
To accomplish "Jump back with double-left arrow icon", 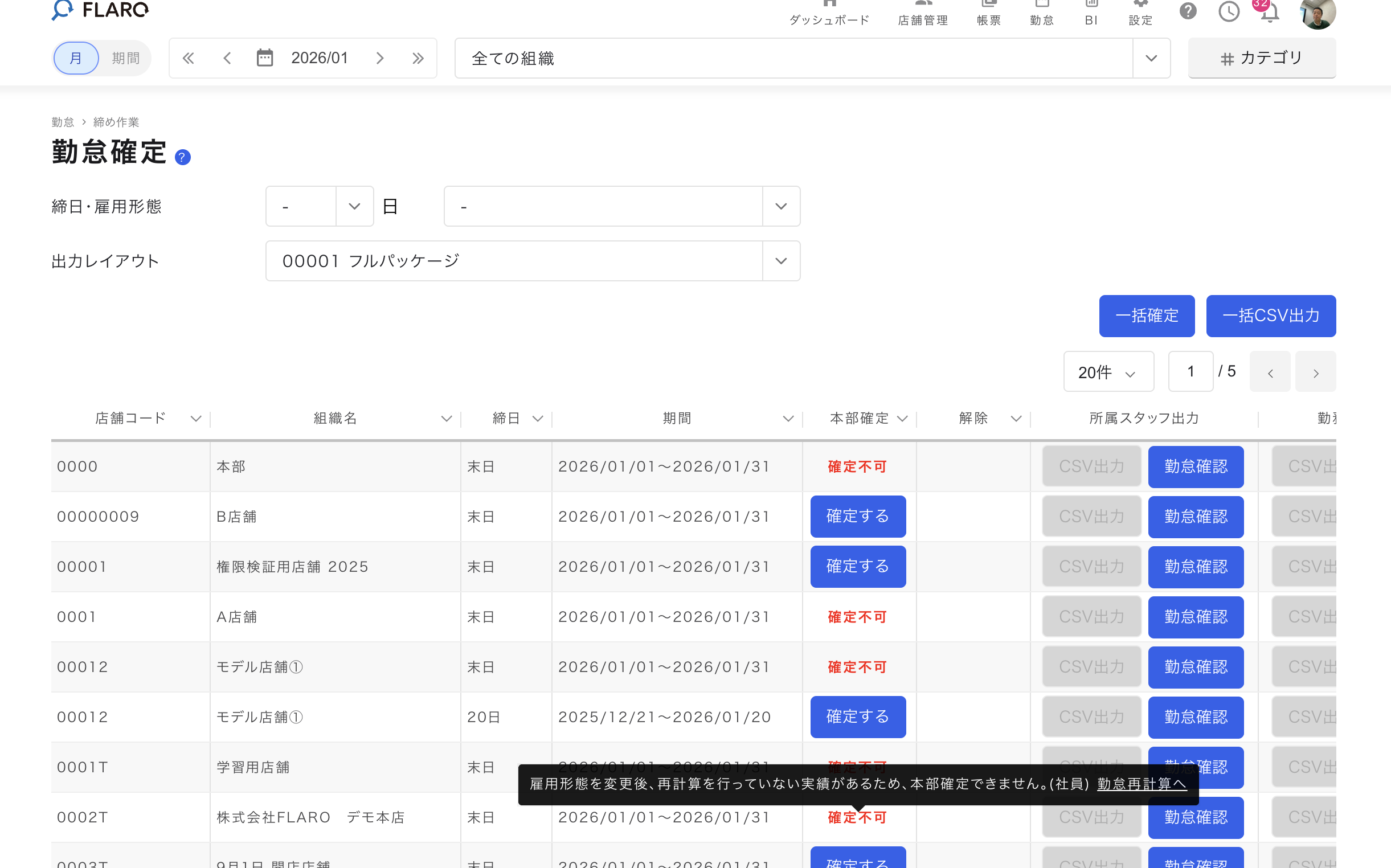I will click(189, 58).
